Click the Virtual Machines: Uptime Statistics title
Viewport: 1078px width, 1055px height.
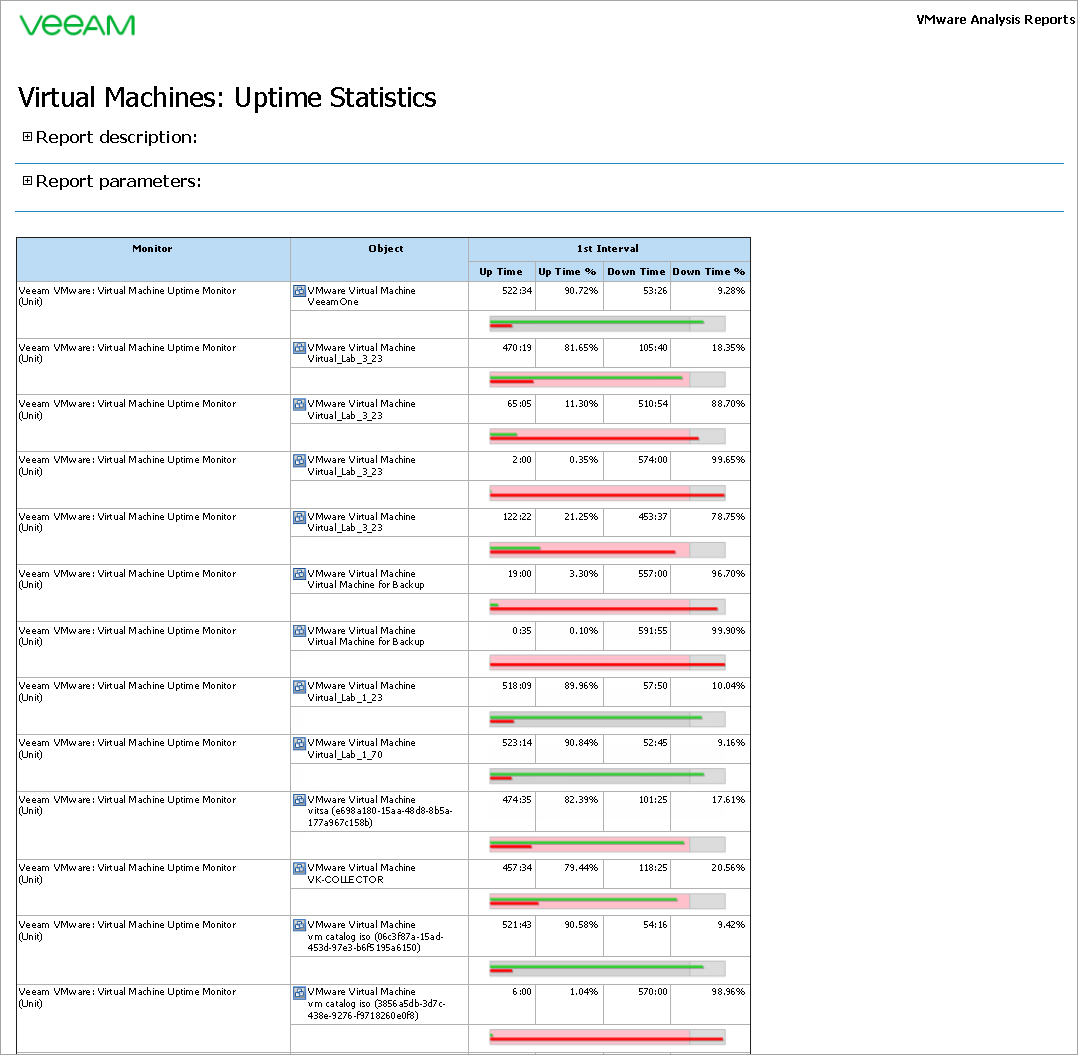click(x=227, y=98)
